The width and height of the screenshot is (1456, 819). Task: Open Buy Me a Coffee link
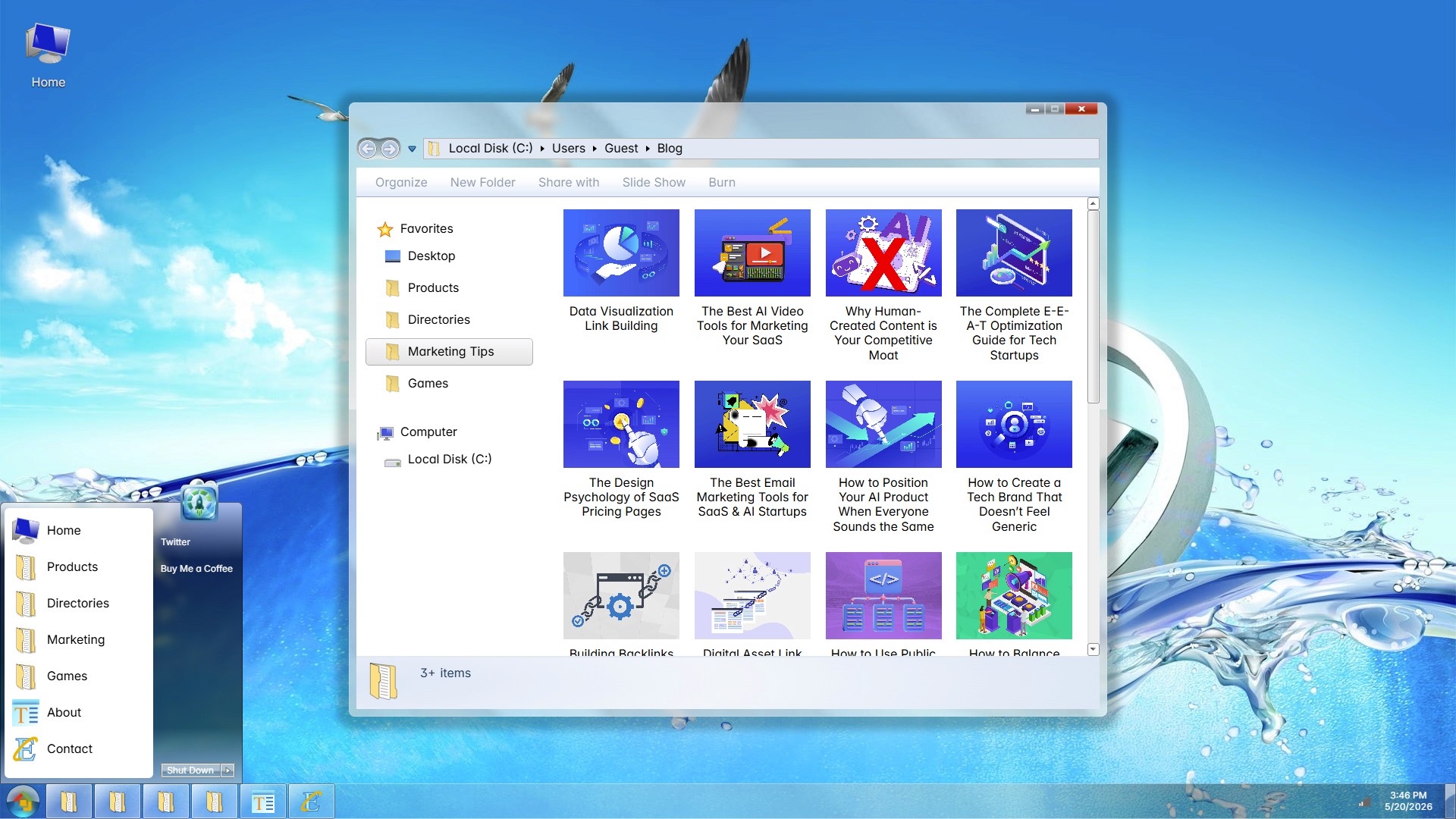(x=196, y=569)
